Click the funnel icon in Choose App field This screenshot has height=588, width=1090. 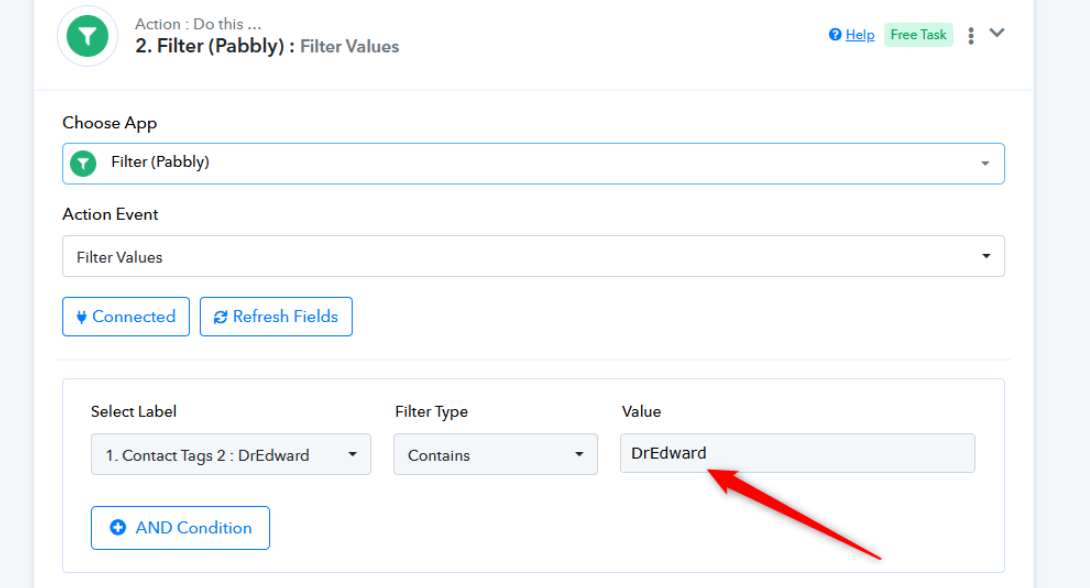83,163
